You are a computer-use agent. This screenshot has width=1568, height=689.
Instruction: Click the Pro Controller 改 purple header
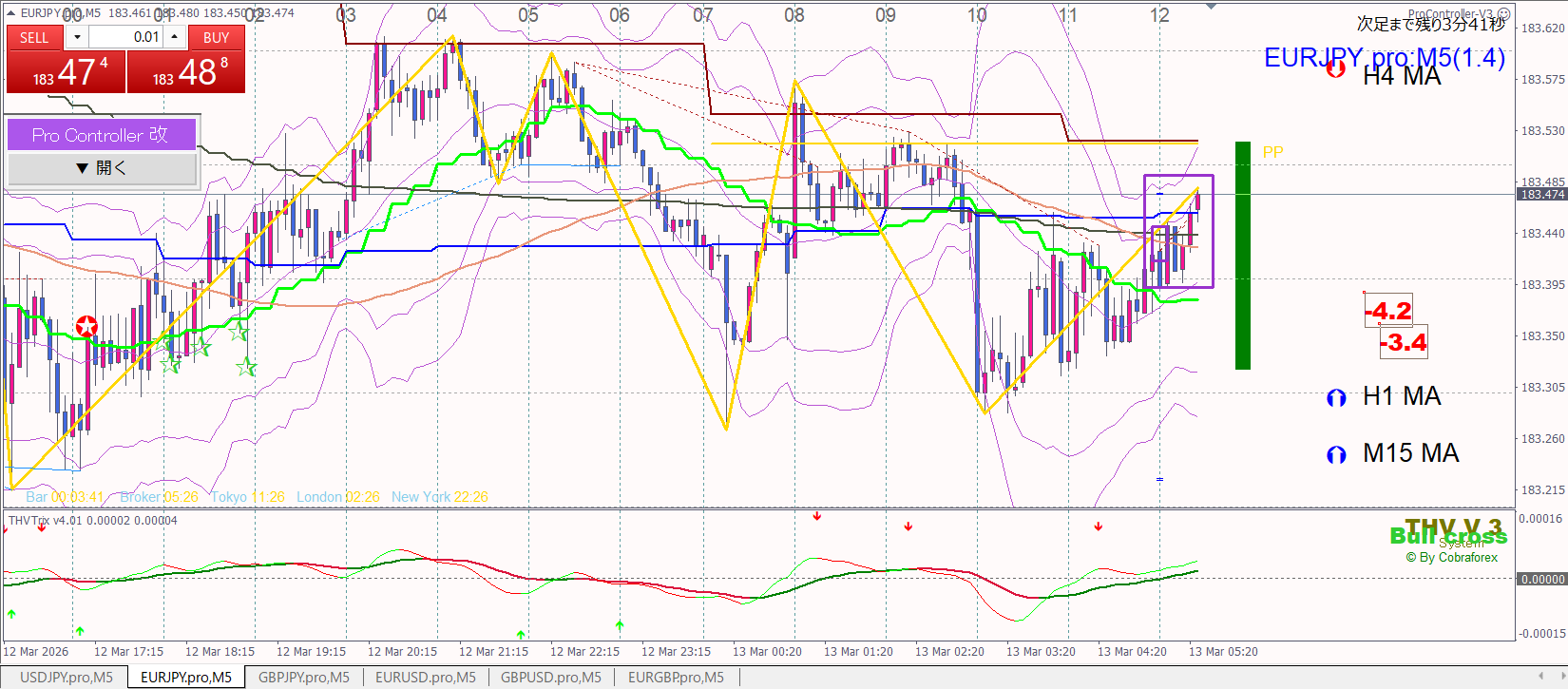click(x=102, y=135)
